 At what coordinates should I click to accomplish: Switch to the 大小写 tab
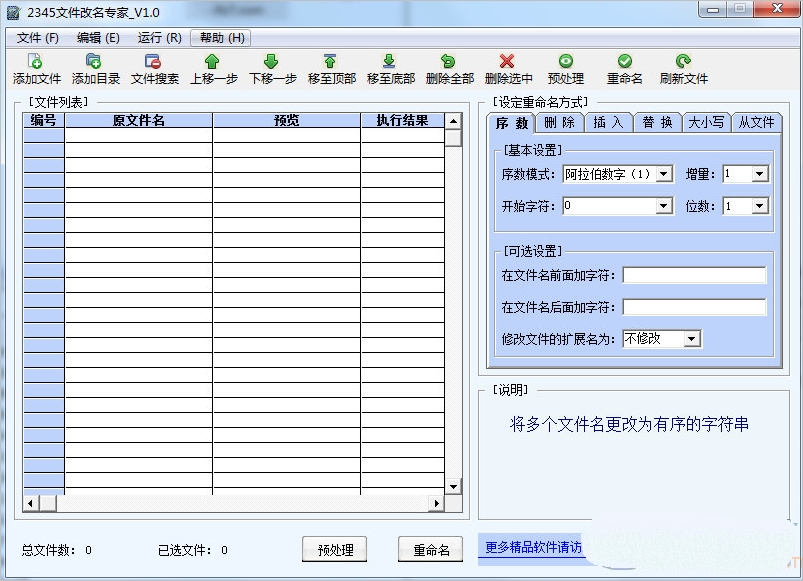(706, 123)
